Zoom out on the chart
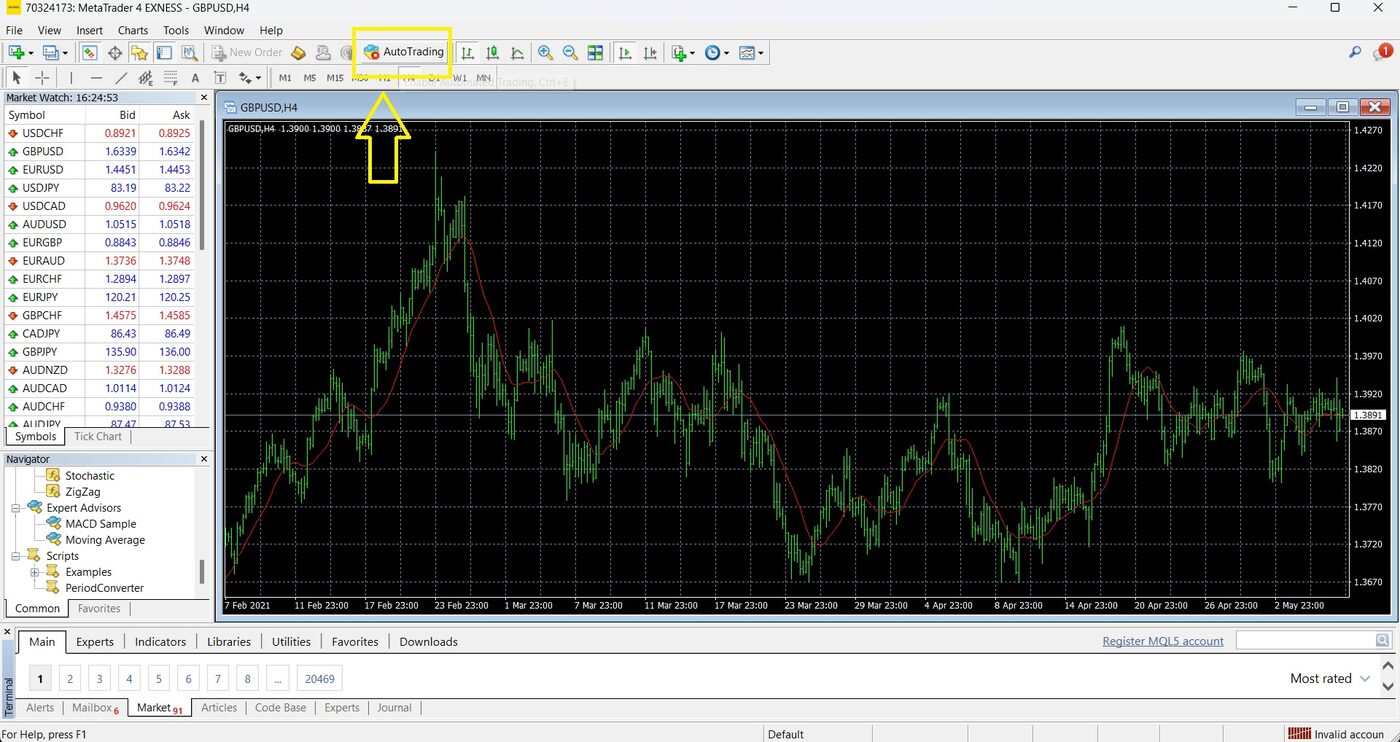This screenshot has width=1400, height=742. [x=570, y=52]
